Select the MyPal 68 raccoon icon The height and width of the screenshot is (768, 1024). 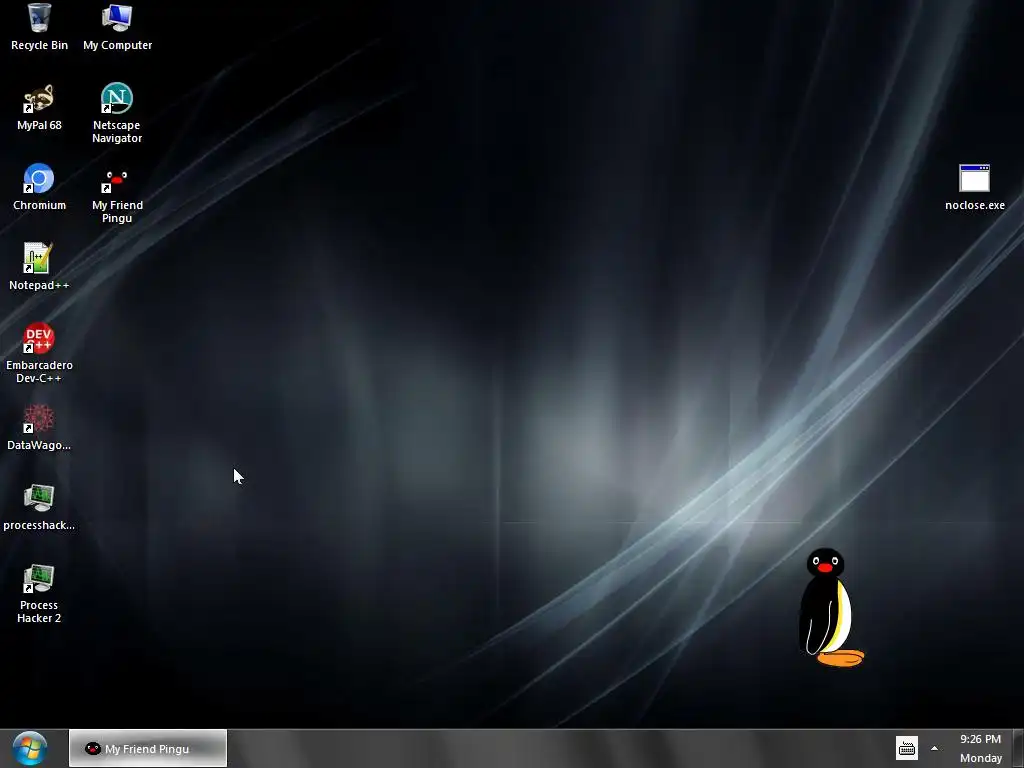coord(39,108)
